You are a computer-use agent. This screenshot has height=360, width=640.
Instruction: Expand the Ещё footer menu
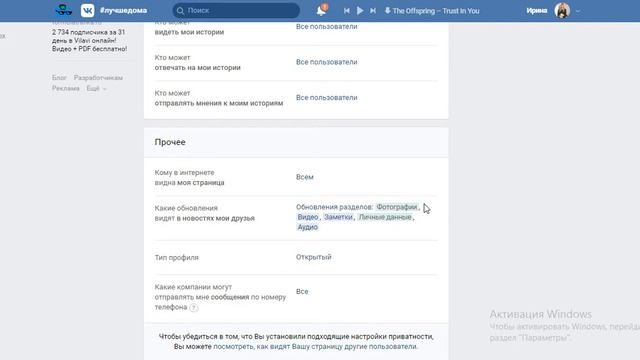[x=96, y=88]
